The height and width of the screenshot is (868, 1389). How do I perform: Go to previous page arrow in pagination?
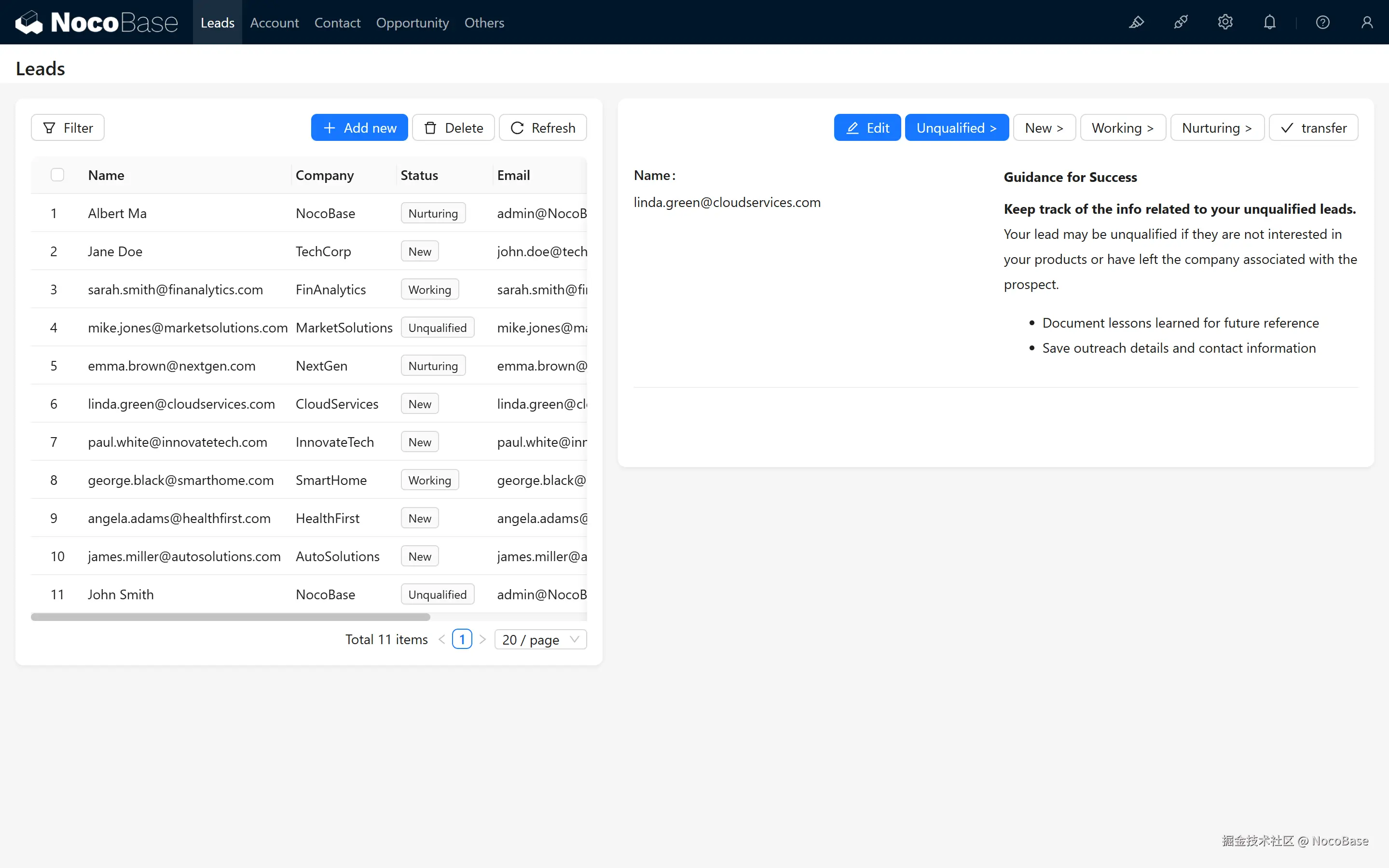click(x=441, y=639)
